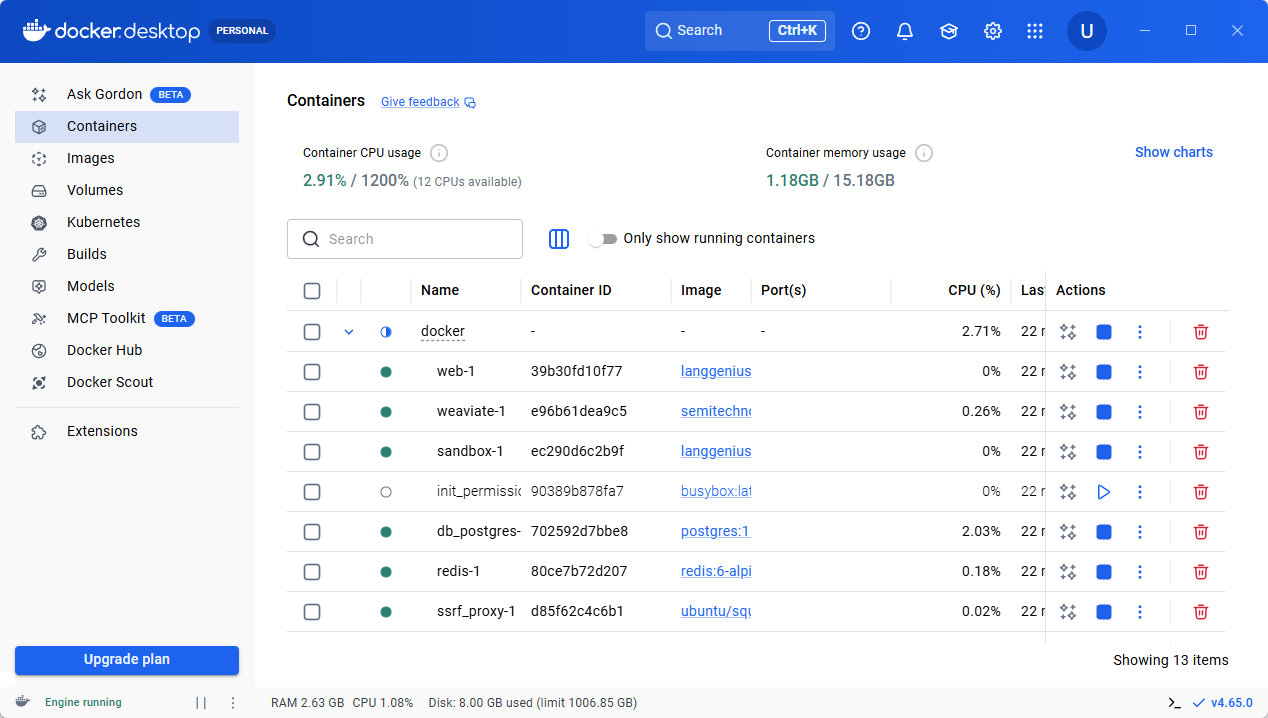Open more actions for web-1

coord(1140,372)
